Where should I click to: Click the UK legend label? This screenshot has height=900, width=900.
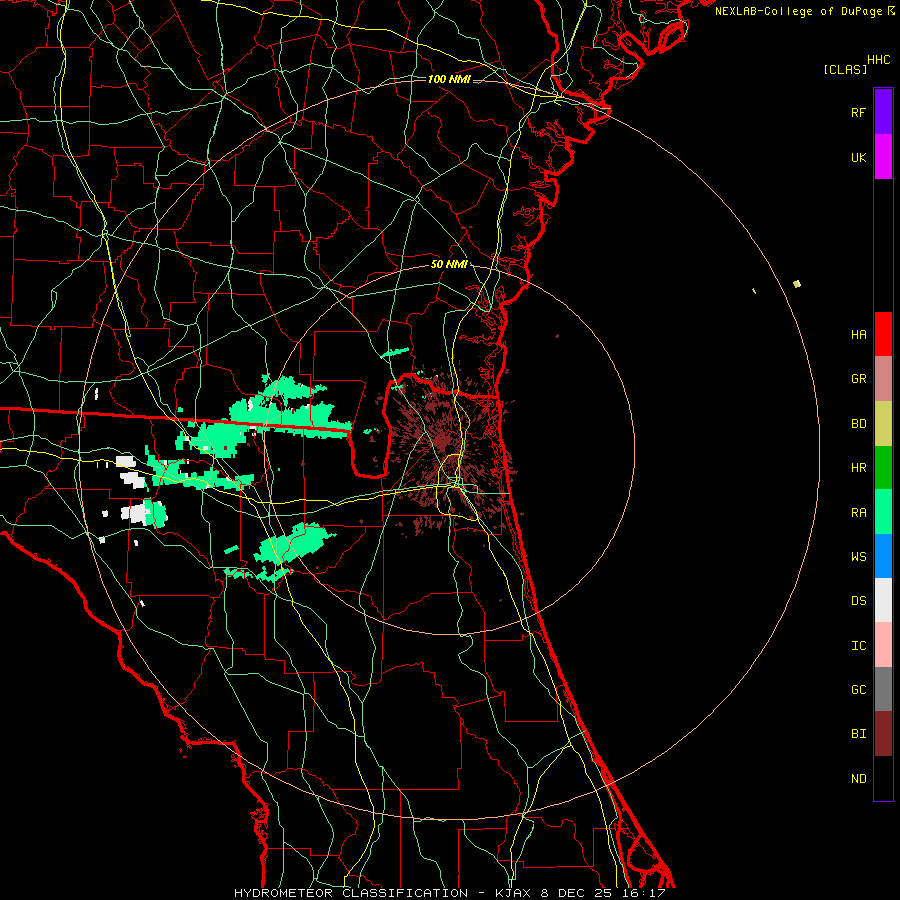[858, 157]
